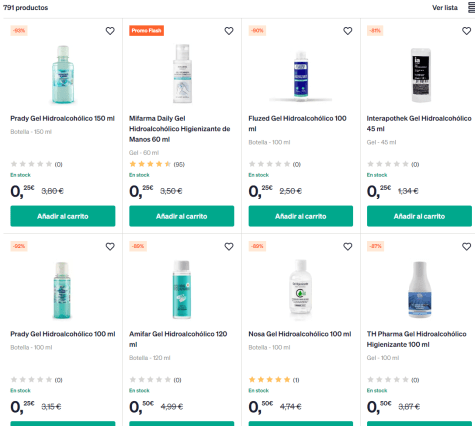The image size is (475, 426).
Task: Add Fluzed Gel 100 ml to wishlist
Action: 348,31
